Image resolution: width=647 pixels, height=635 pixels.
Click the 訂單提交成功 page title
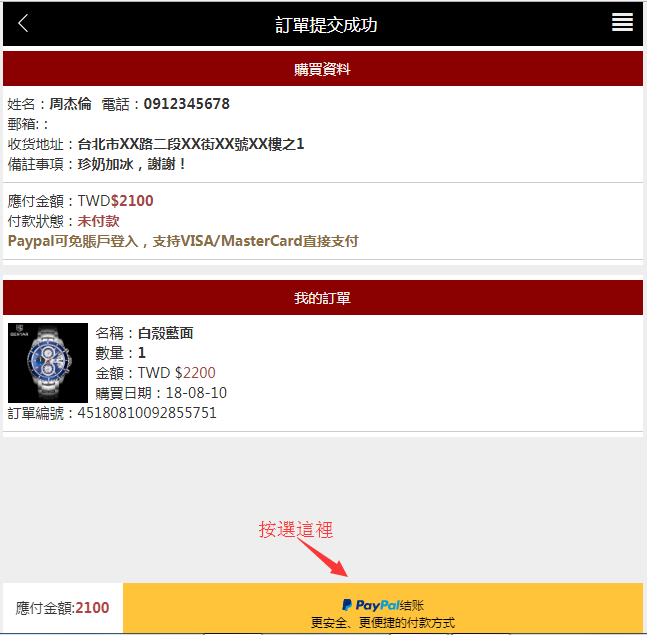pos(326,25)
